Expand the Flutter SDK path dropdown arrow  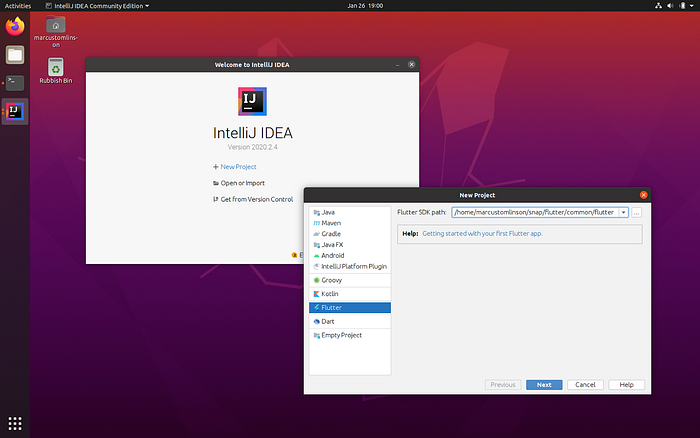[623, 213]
